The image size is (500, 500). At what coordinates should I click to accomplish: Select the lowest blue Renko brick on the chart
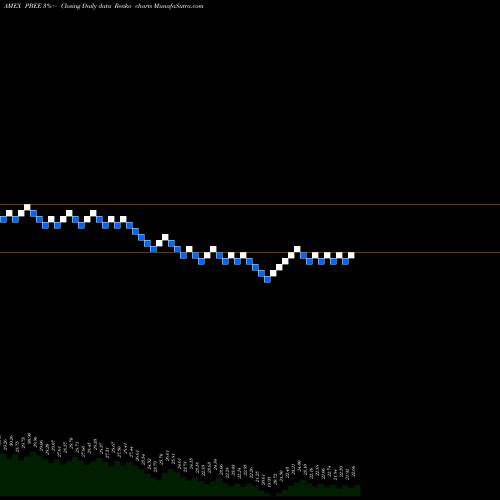tap(267, 279)
